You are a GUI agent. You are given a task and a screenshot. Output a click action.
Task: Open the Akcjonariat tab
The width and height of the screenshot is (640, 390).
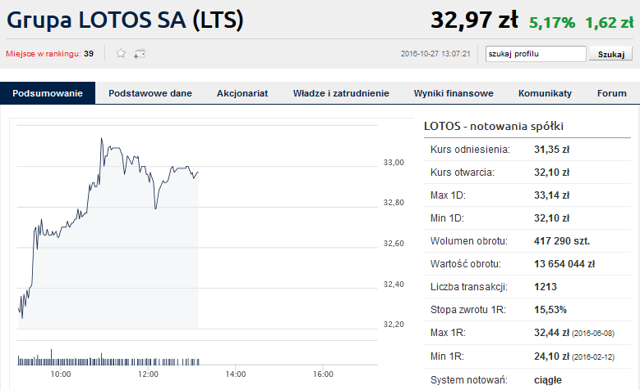point(242,93)
